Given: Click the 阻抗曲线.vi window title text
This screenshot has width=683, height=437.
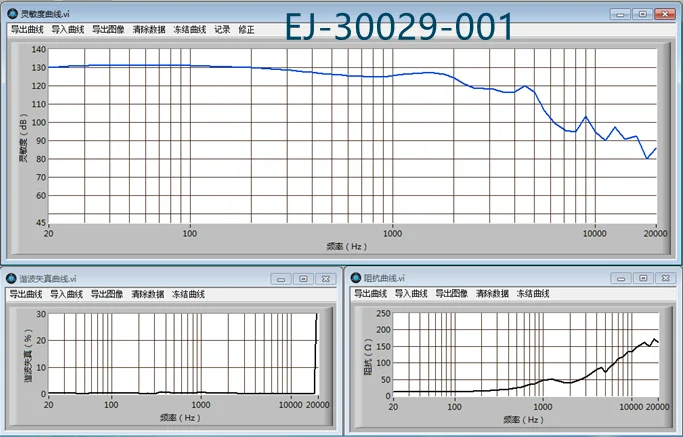Looking at the screenshot, I should (384, 278).
